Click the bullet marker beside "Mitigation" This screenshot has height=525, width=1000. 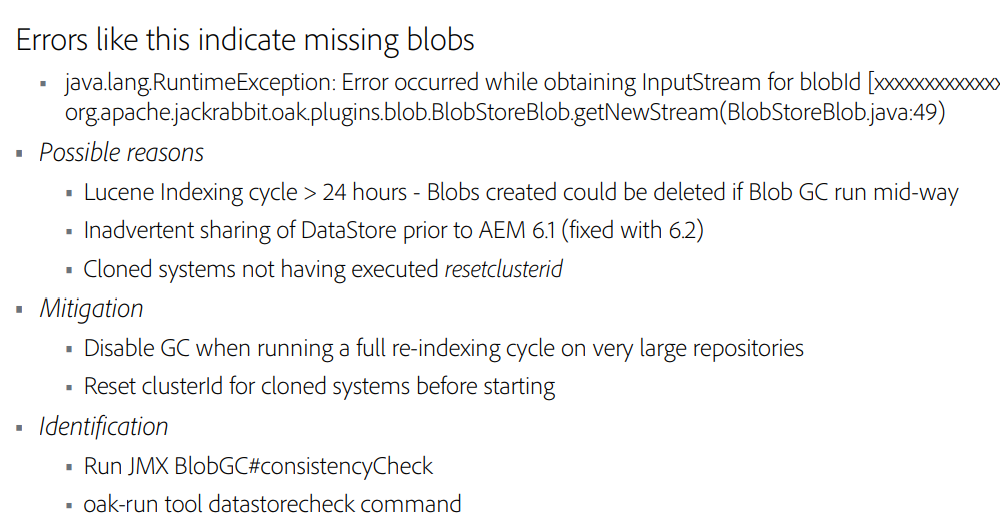20,310
